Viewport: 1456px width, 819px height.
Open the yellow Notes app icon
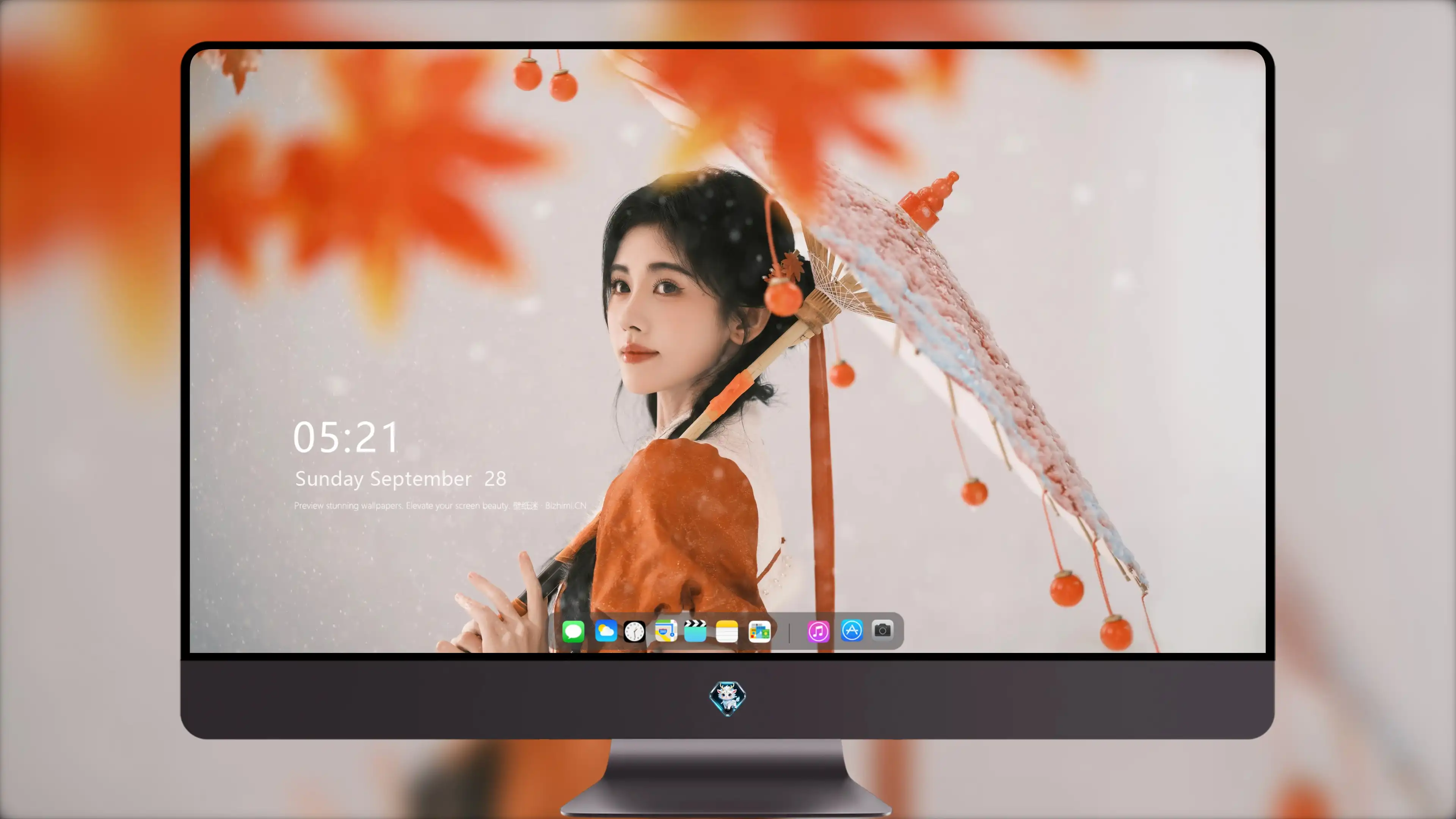click(727, 631)
